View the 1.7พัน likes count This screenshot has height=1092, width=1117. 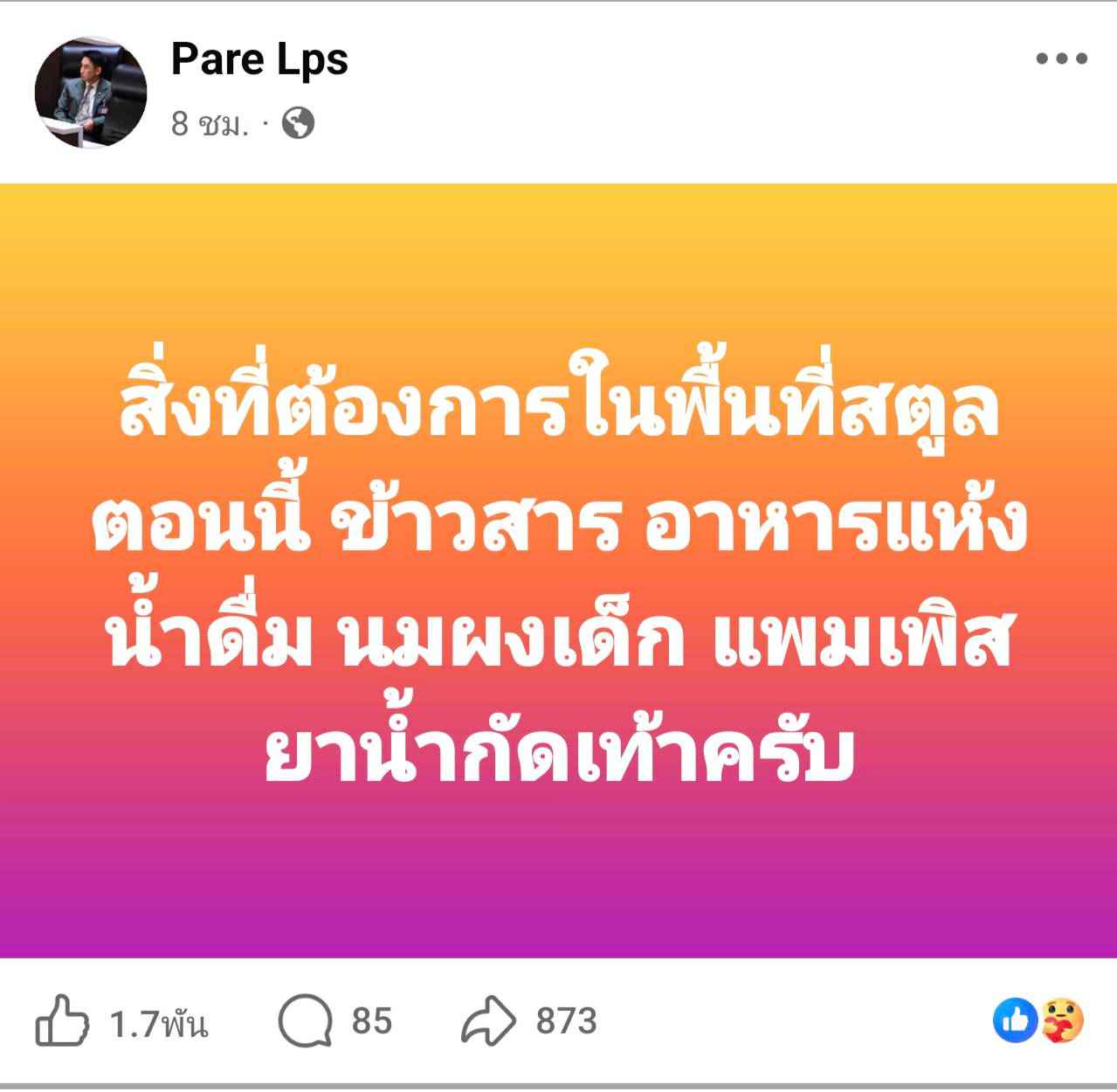[x=159, y=1022]
